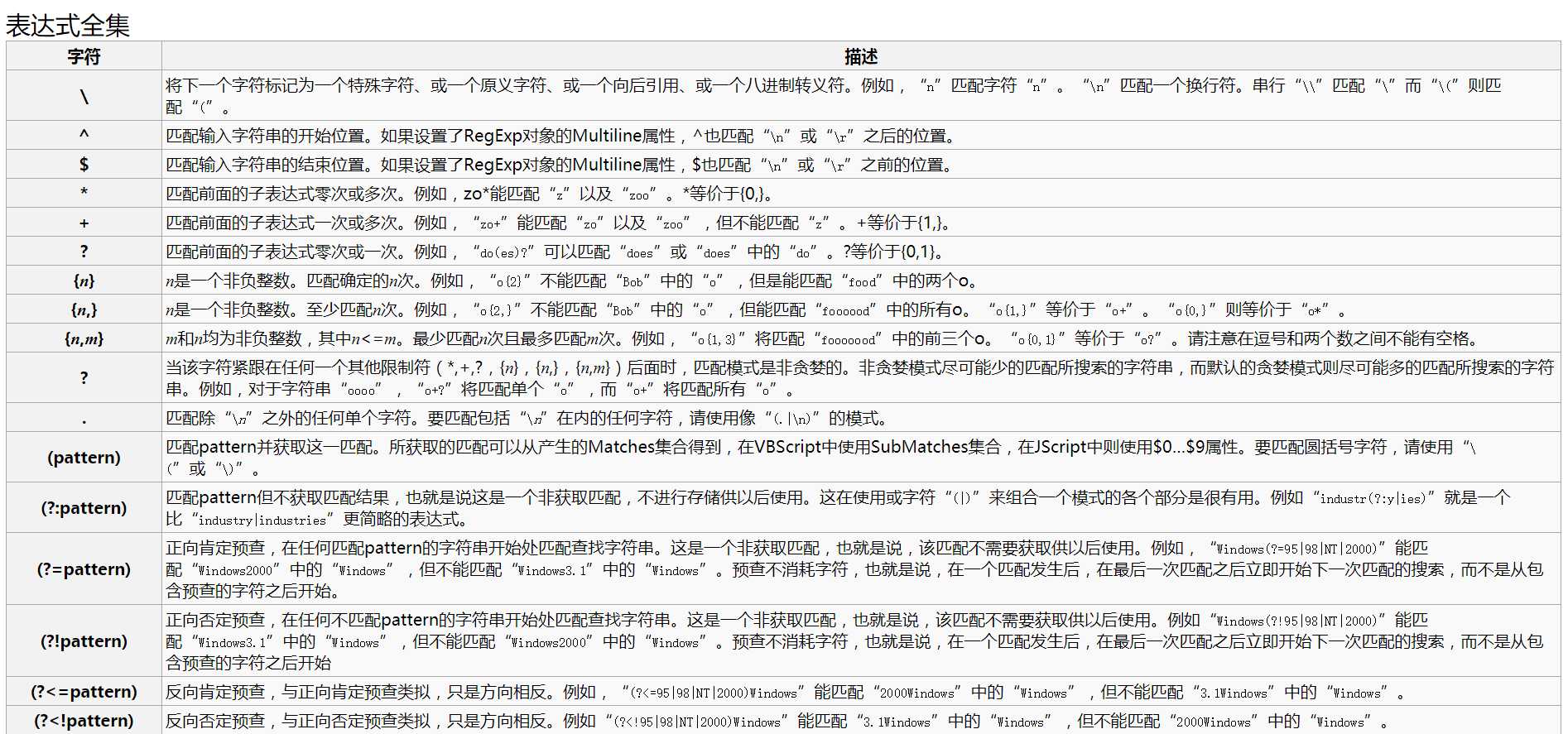Click description 匹配前面的子表达式一次或多次

[x=861, y=223]
